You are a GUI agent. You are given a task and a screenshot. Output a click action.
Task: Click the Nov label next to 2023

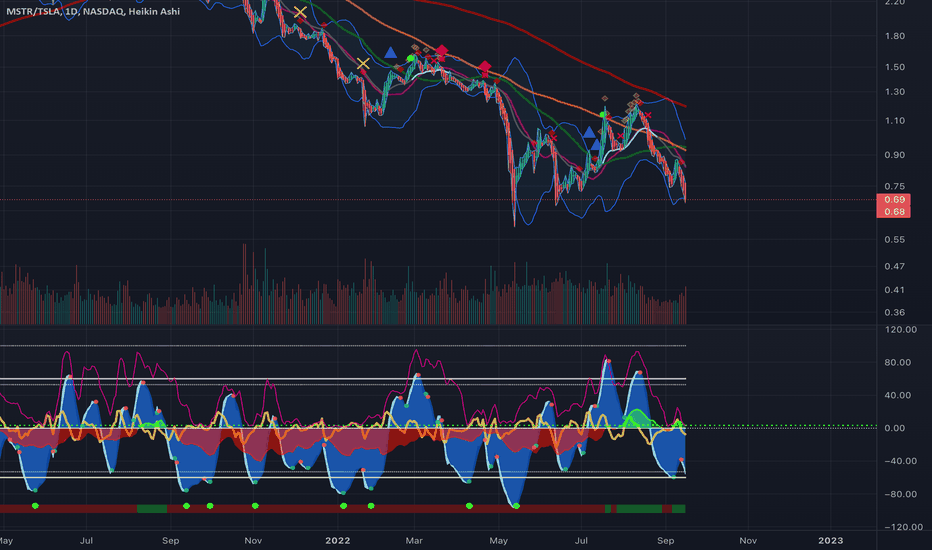[748, 540]
